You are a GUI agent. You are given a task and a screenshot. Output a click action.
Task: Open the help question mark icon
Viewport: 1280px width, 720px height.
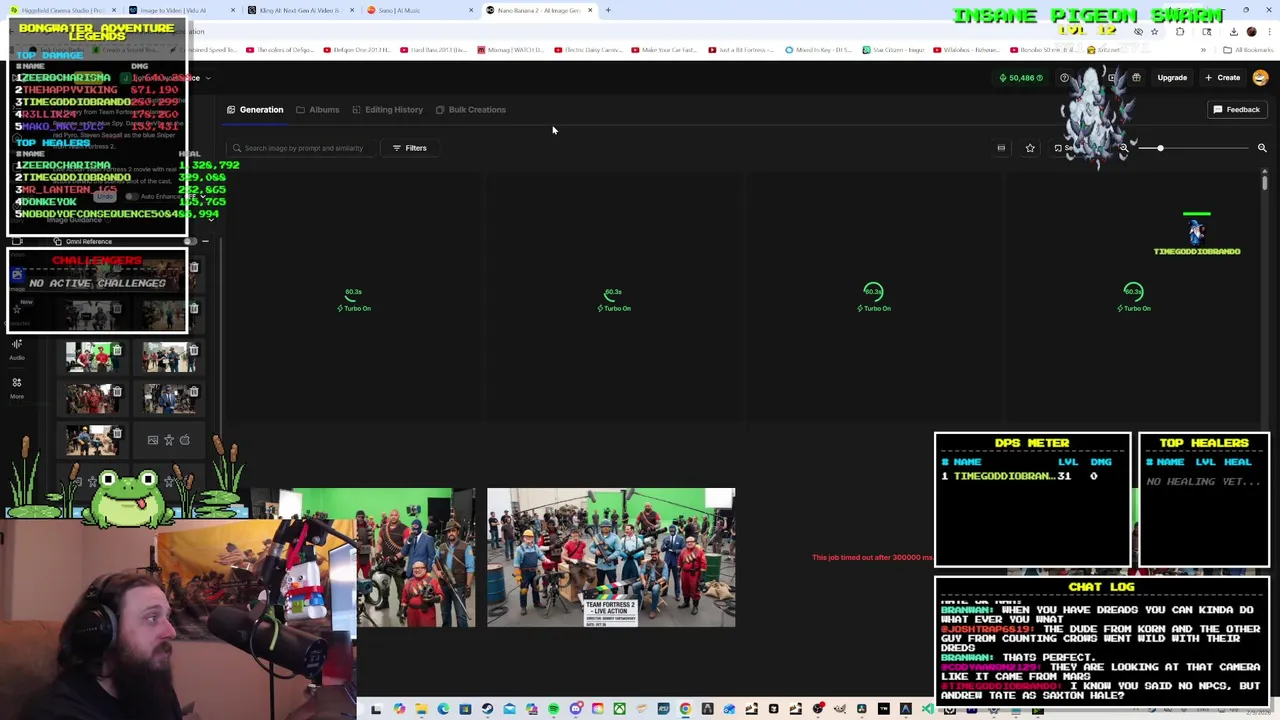(x=1065, y=78)
